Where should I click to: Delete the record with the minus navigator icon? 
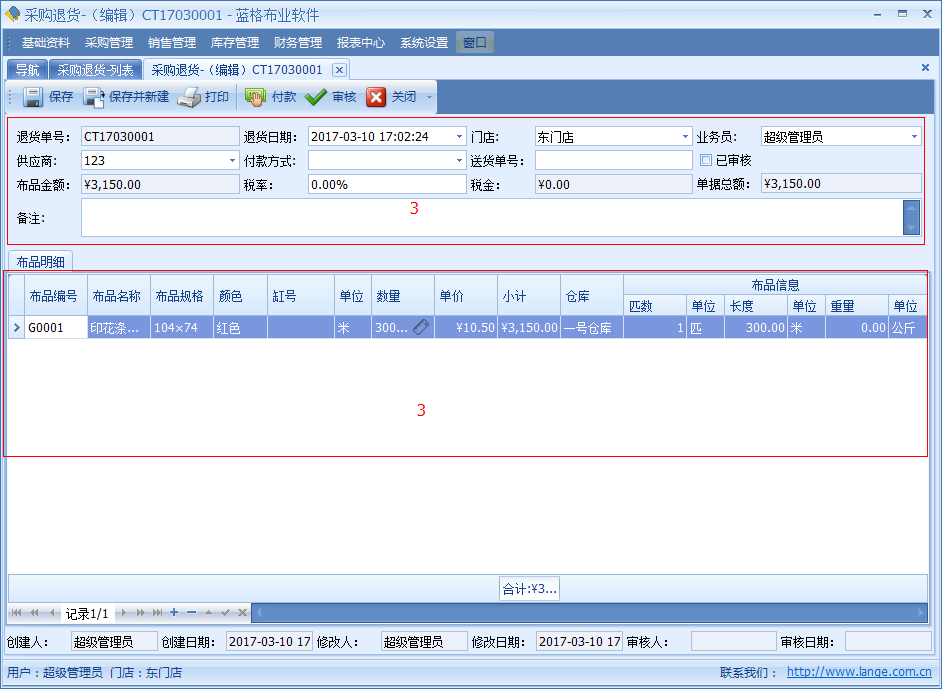[x=191, y=612]
